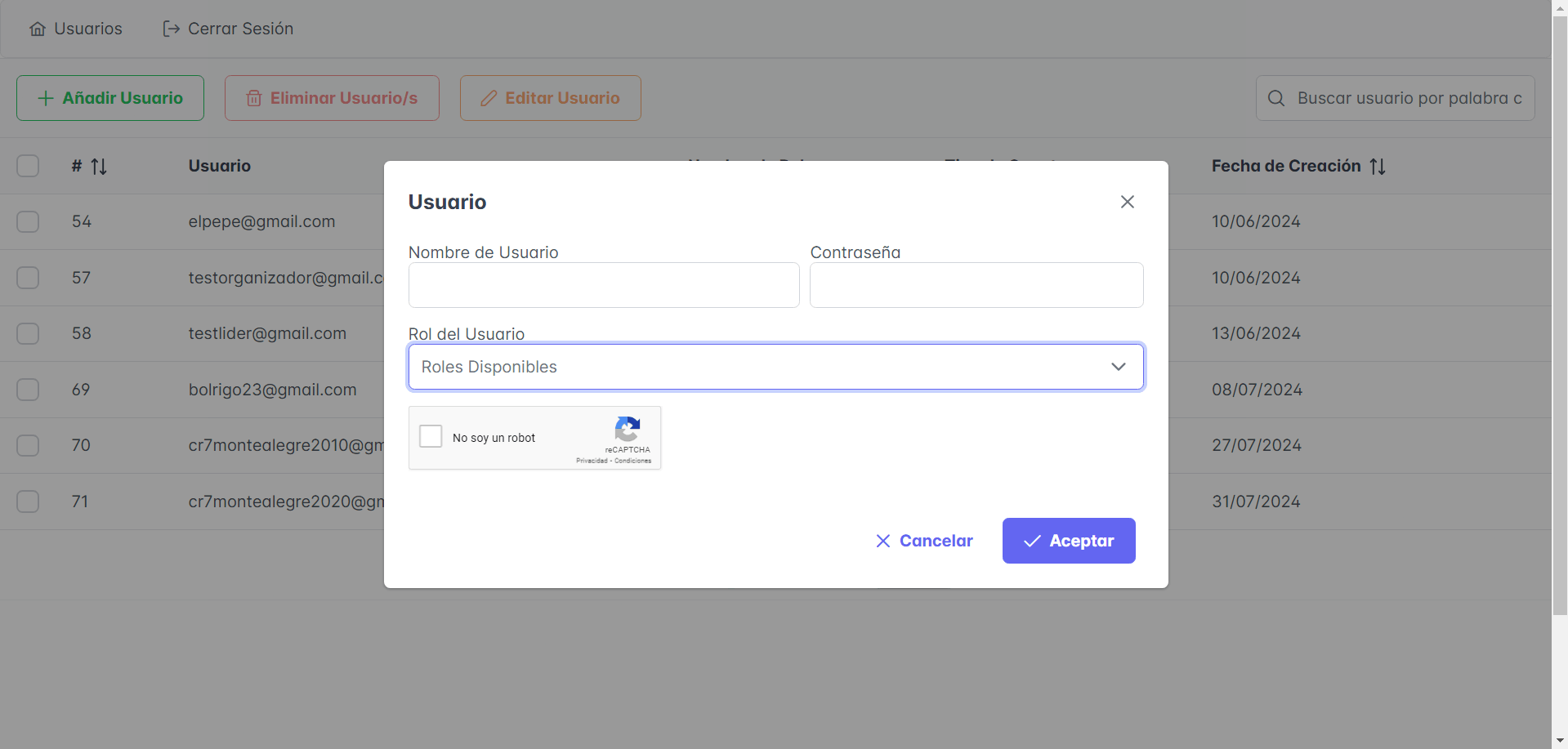Click the page vertical scrollbar
1568x749 pixels.
1560,314
